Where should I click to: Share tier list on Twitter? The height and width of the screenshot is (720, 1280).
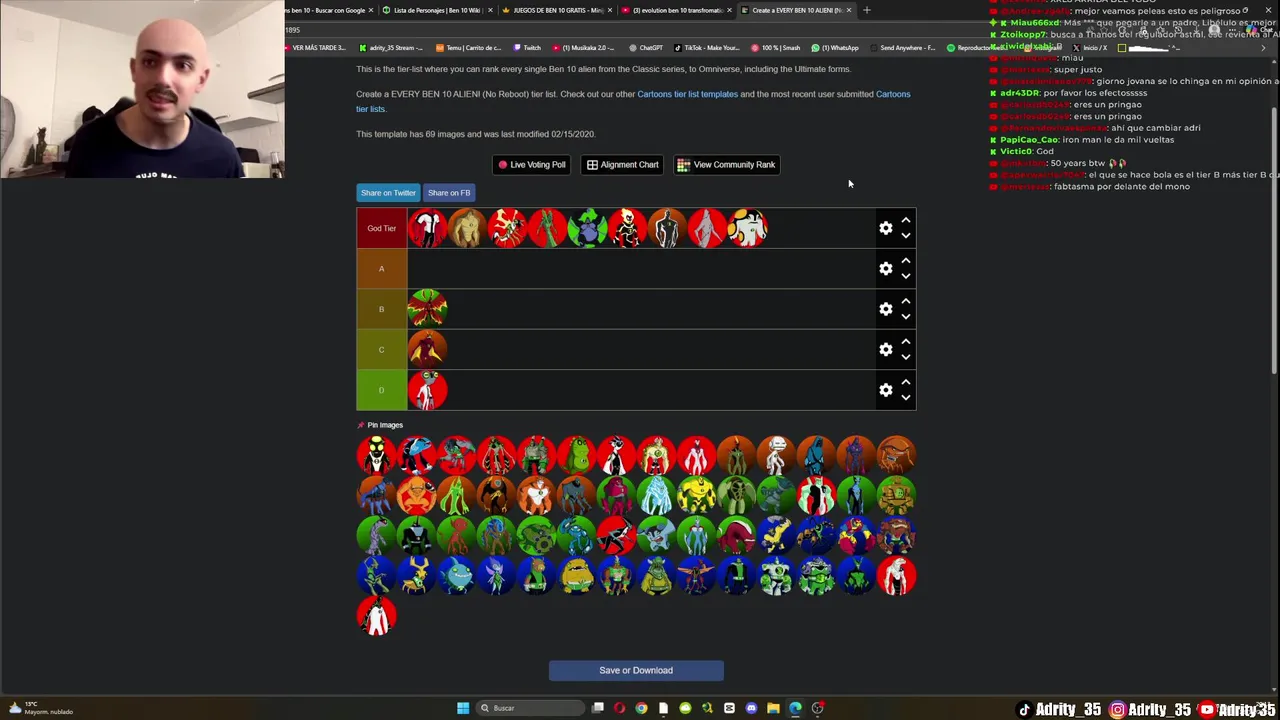(x=388, y=193)
